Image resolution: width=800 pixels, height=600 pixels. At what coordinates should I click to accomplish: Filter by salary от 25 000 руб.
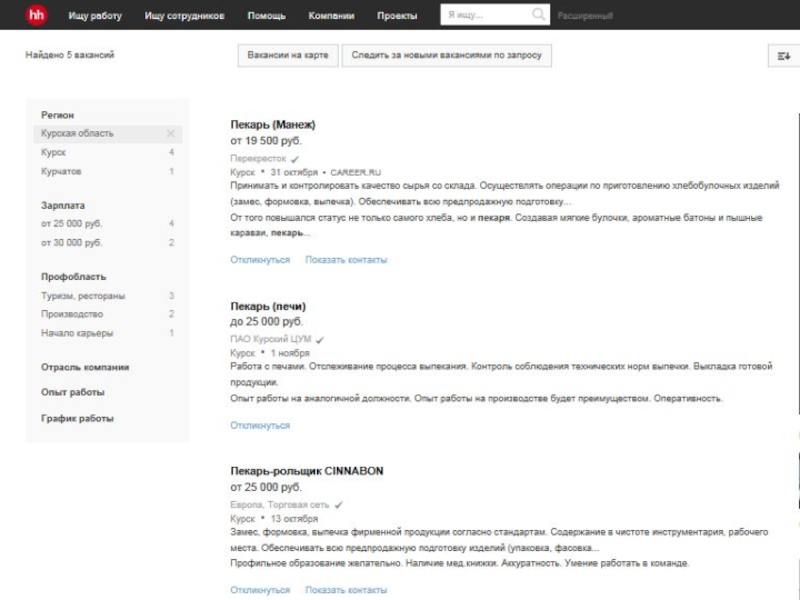(x=72, y=224)
